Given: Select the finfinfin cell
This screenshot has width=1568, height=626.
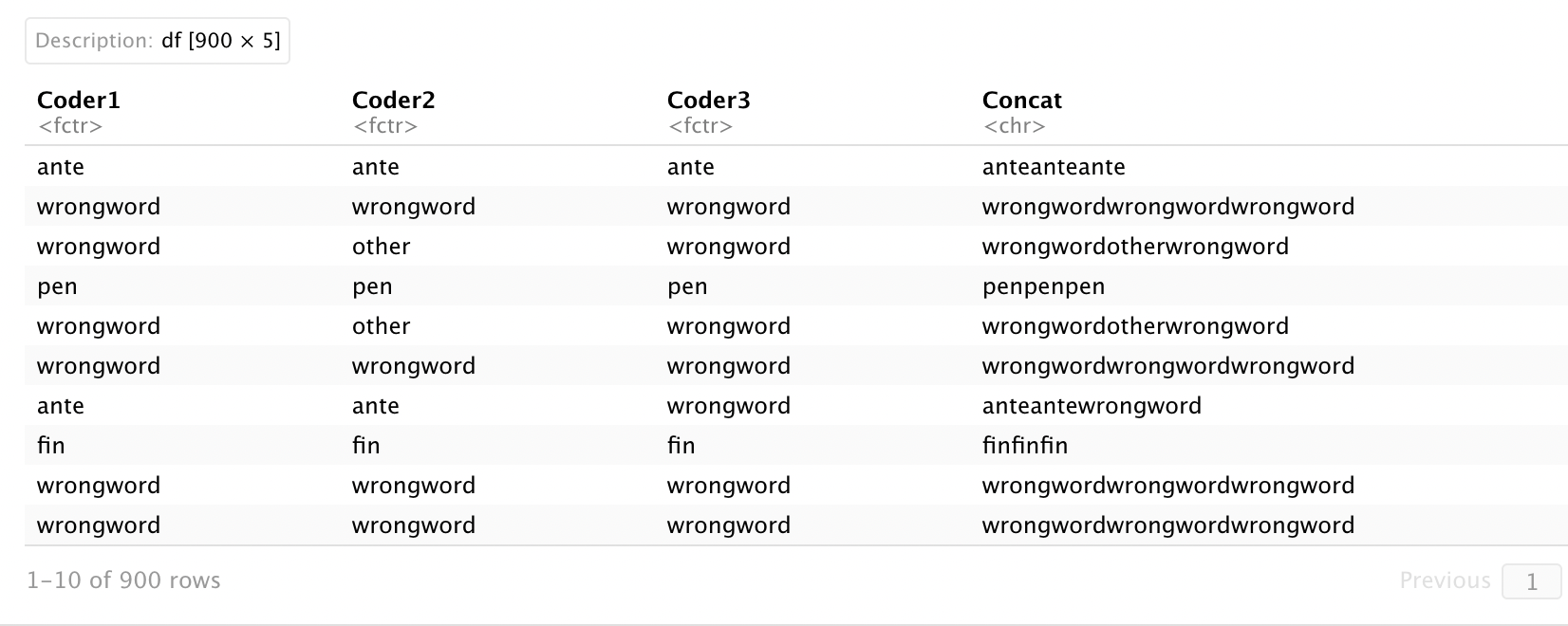Looking at the screenshot, I should [x=1025, y=446].
